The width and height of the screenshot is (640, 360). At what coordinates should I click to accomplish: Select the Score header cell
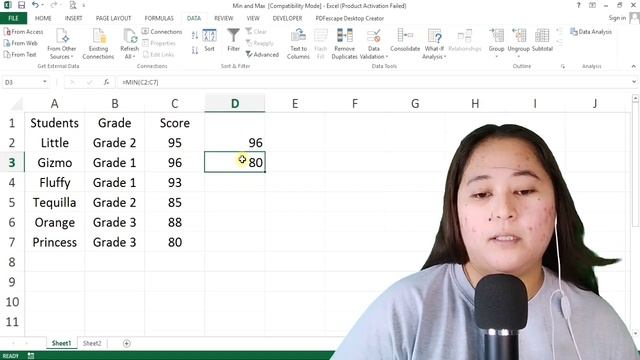175,123
